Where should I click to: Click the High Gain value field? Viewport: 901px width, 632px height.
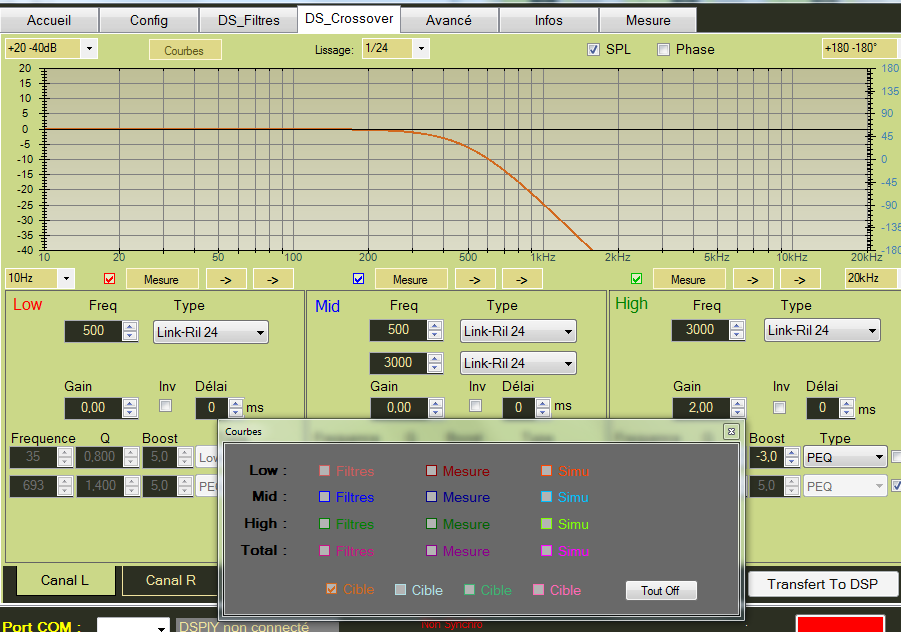701,407
